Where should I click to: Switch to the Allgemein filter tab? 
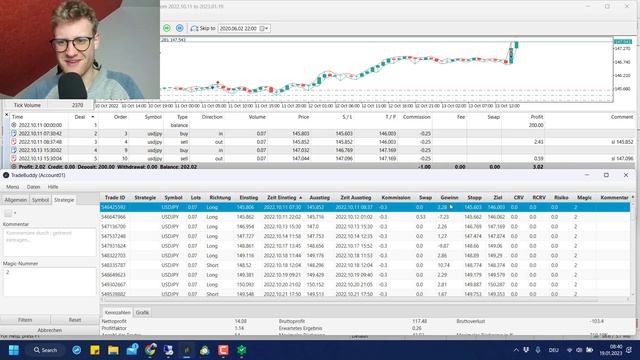click(x=16, y=200)
